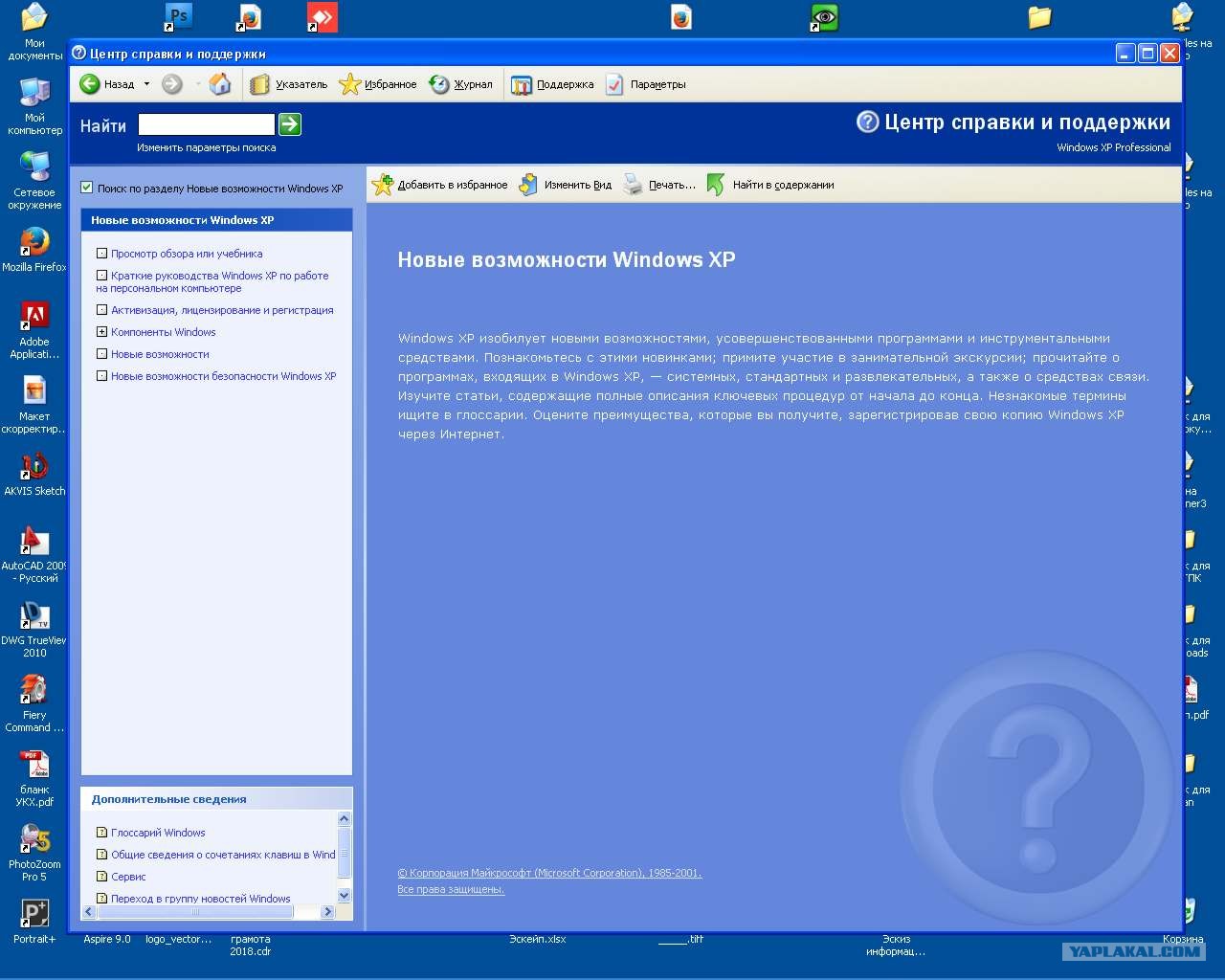Start search with the green arrow button
The image size is (1225, 980).
click(x=290, y=124)
